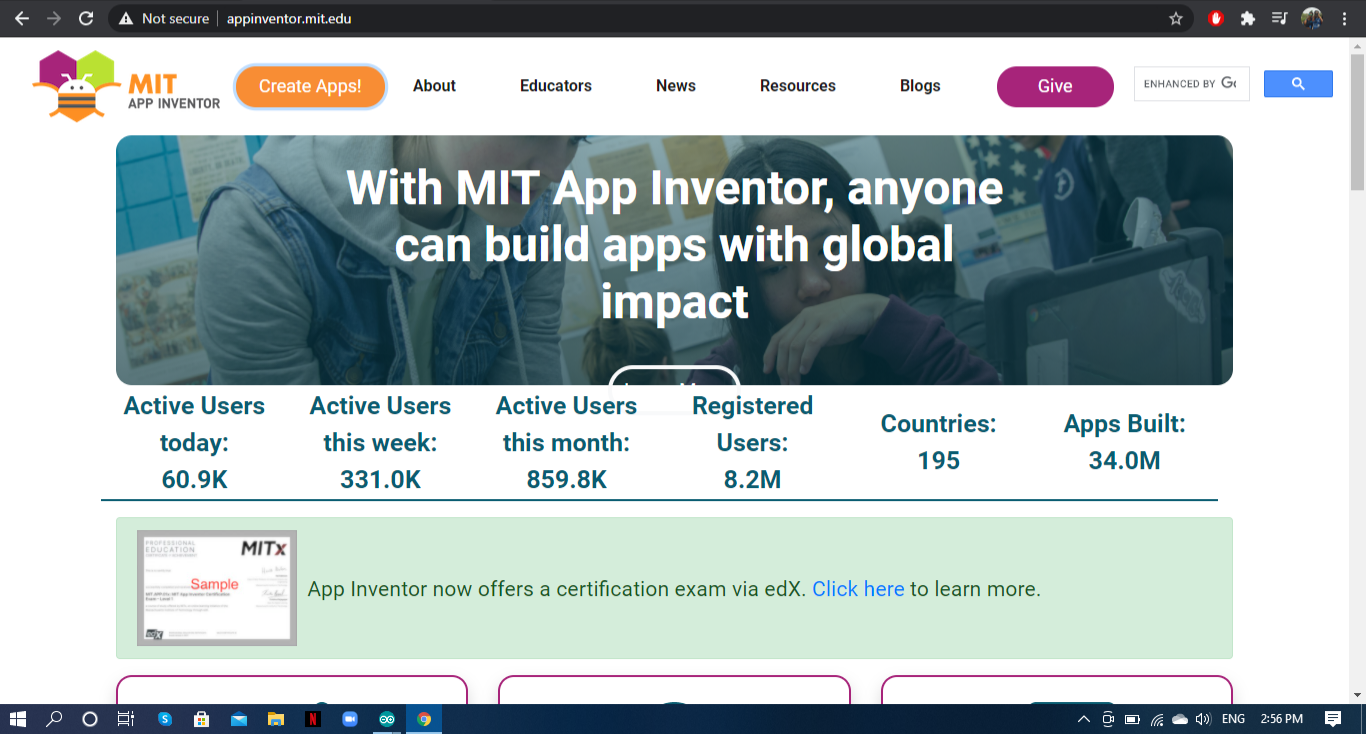Open OneDrive cloud tray icon

(1180, 719)
